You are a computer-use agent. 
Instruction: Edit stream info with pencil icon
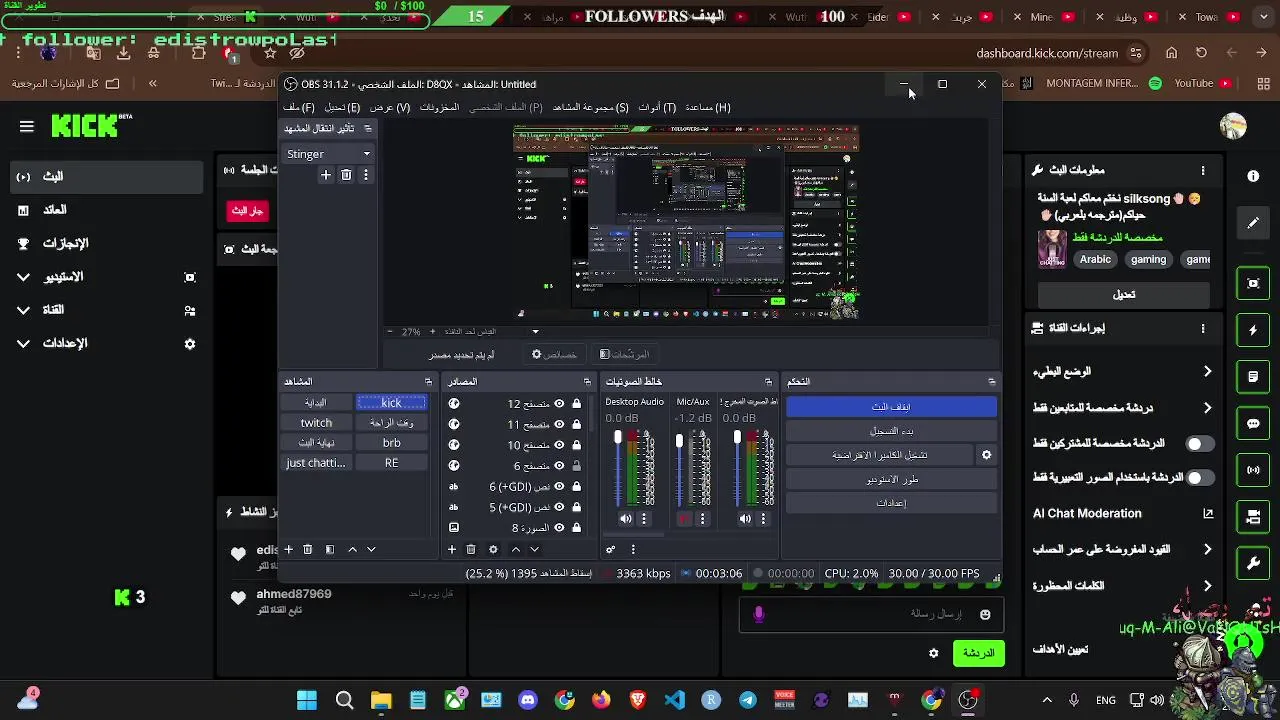[x=1253, y=223]
